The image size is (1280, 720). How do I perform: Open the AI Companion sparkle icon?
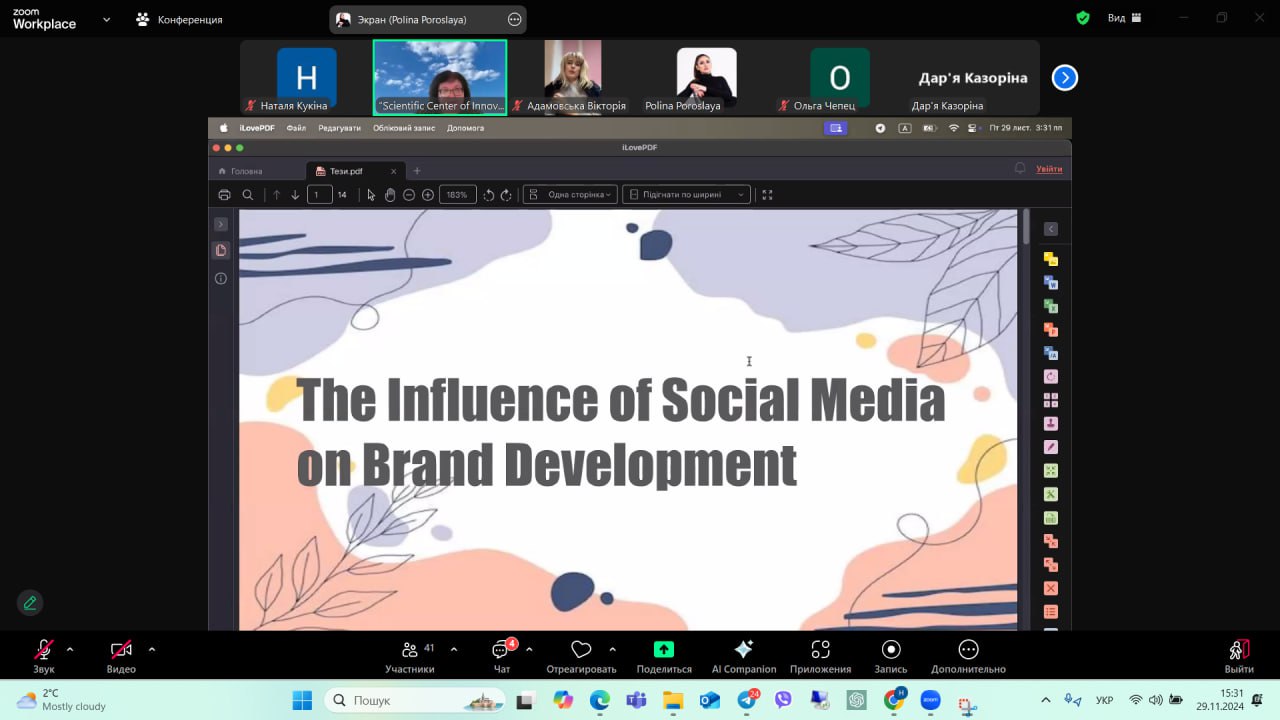pyautogui.click(x=743, y=650)
